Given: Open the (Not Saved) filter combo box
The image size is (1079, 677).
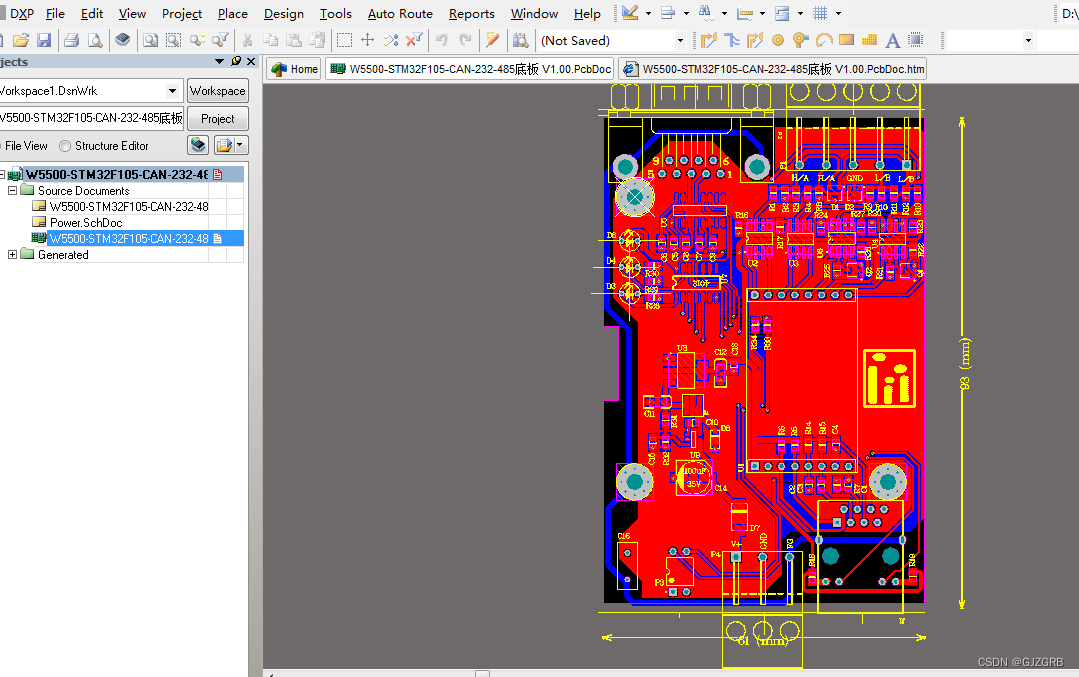Looking at the screenshot, I should click(679, 40).
